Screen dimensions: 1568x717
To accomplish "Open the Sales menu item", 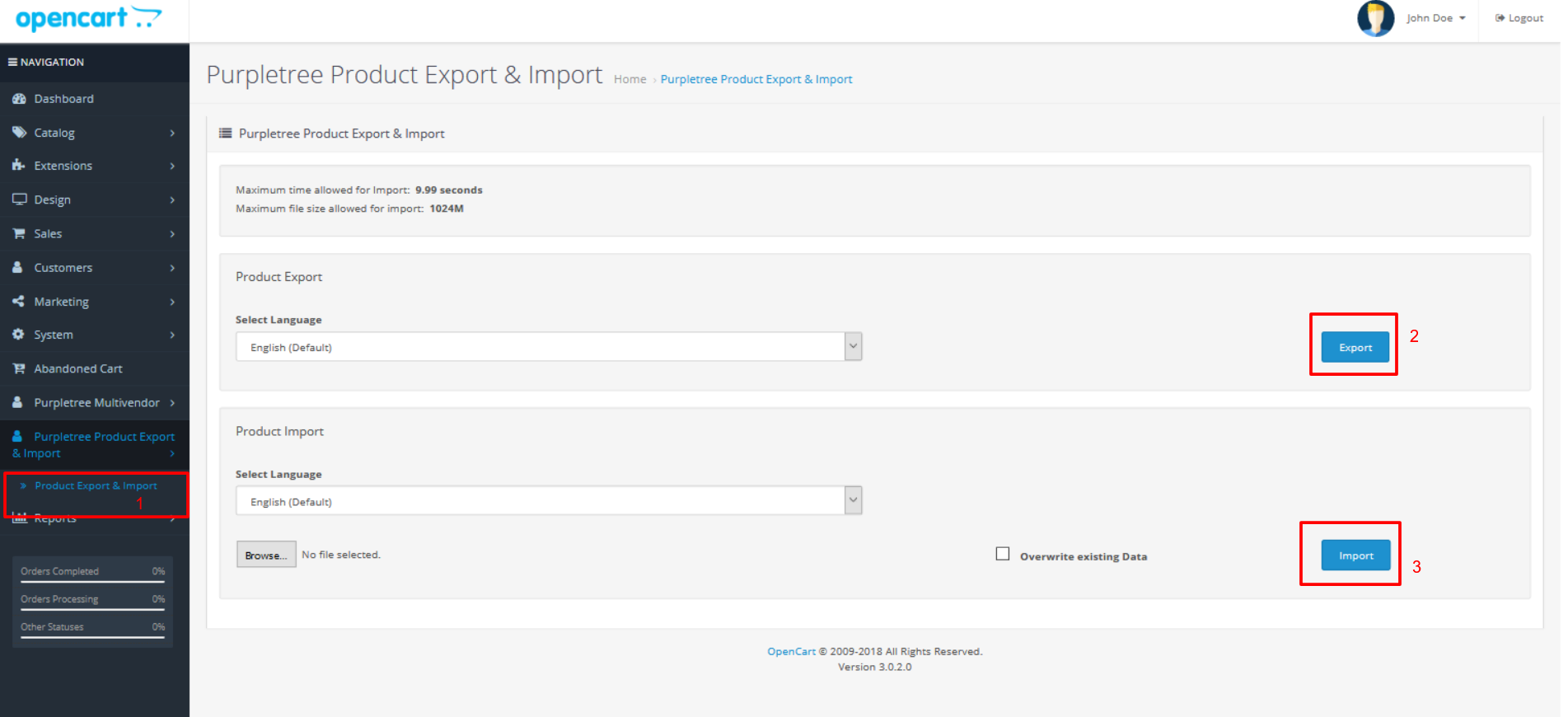I will pyautogui.click(x=95, y=234).
